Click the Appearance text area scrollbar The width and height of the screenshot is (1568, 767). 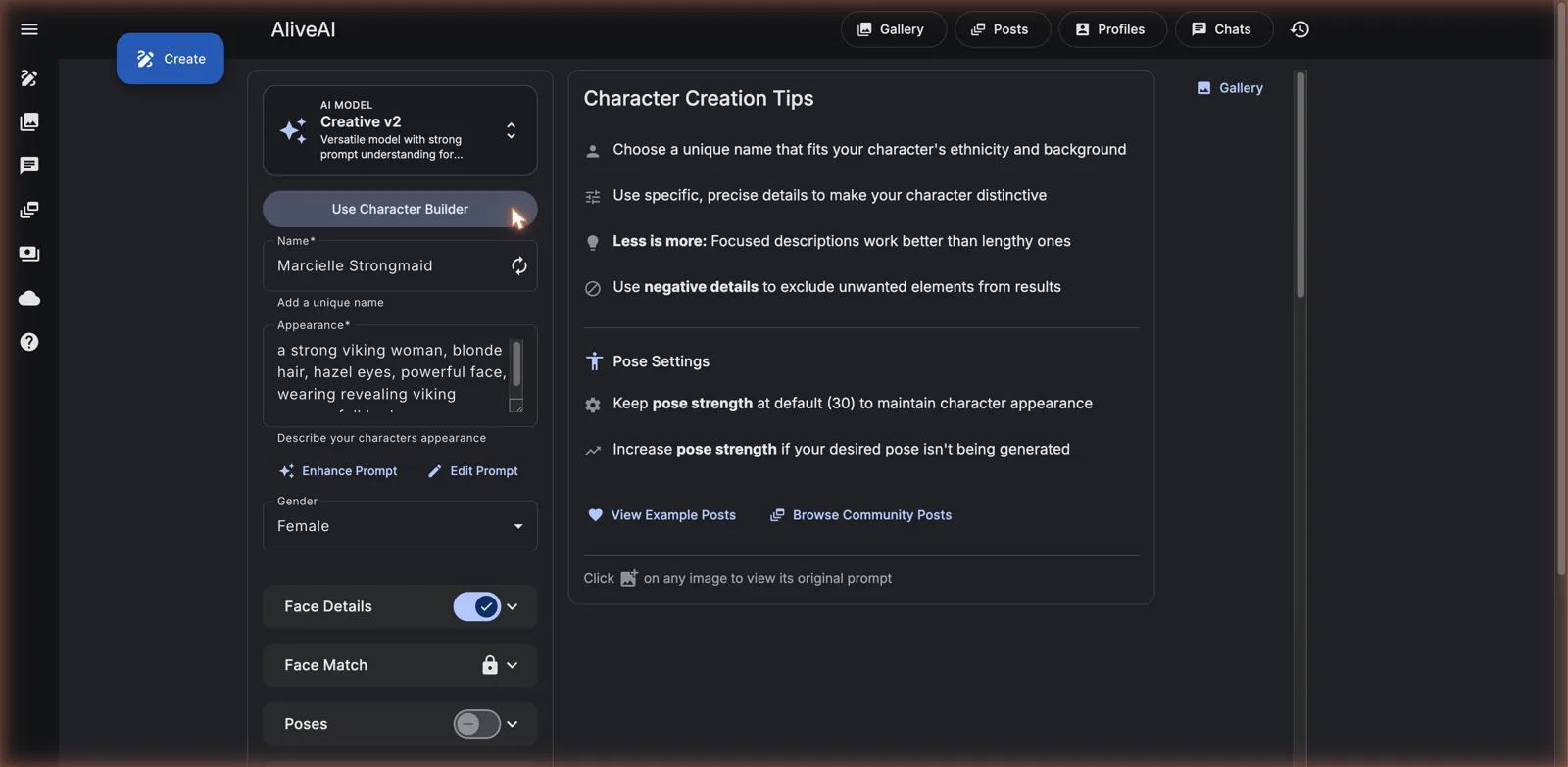pyautogui.click(x=516, y=363)
